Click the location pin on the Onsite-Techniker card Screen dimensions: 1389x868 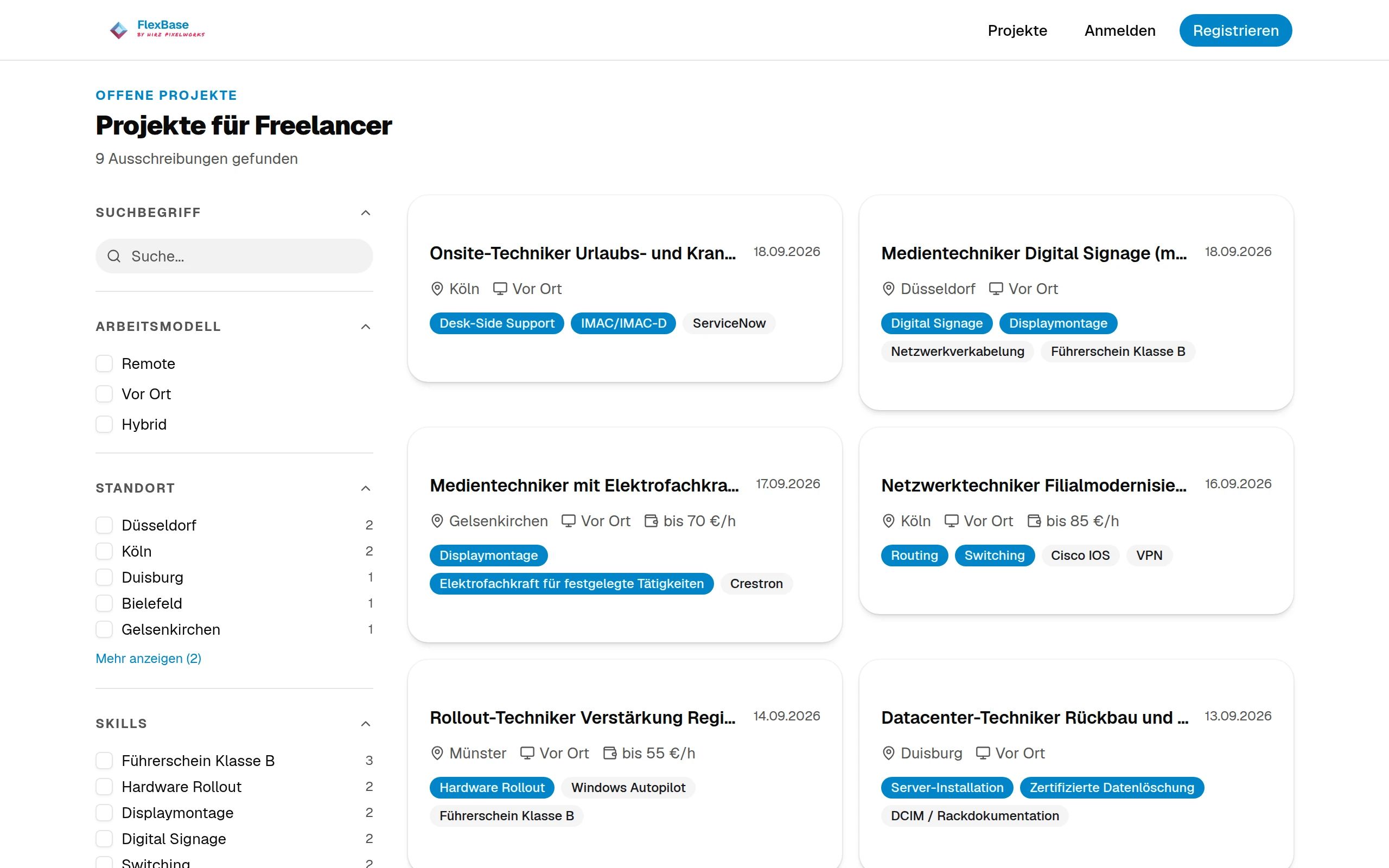click(x=437, y=289)
